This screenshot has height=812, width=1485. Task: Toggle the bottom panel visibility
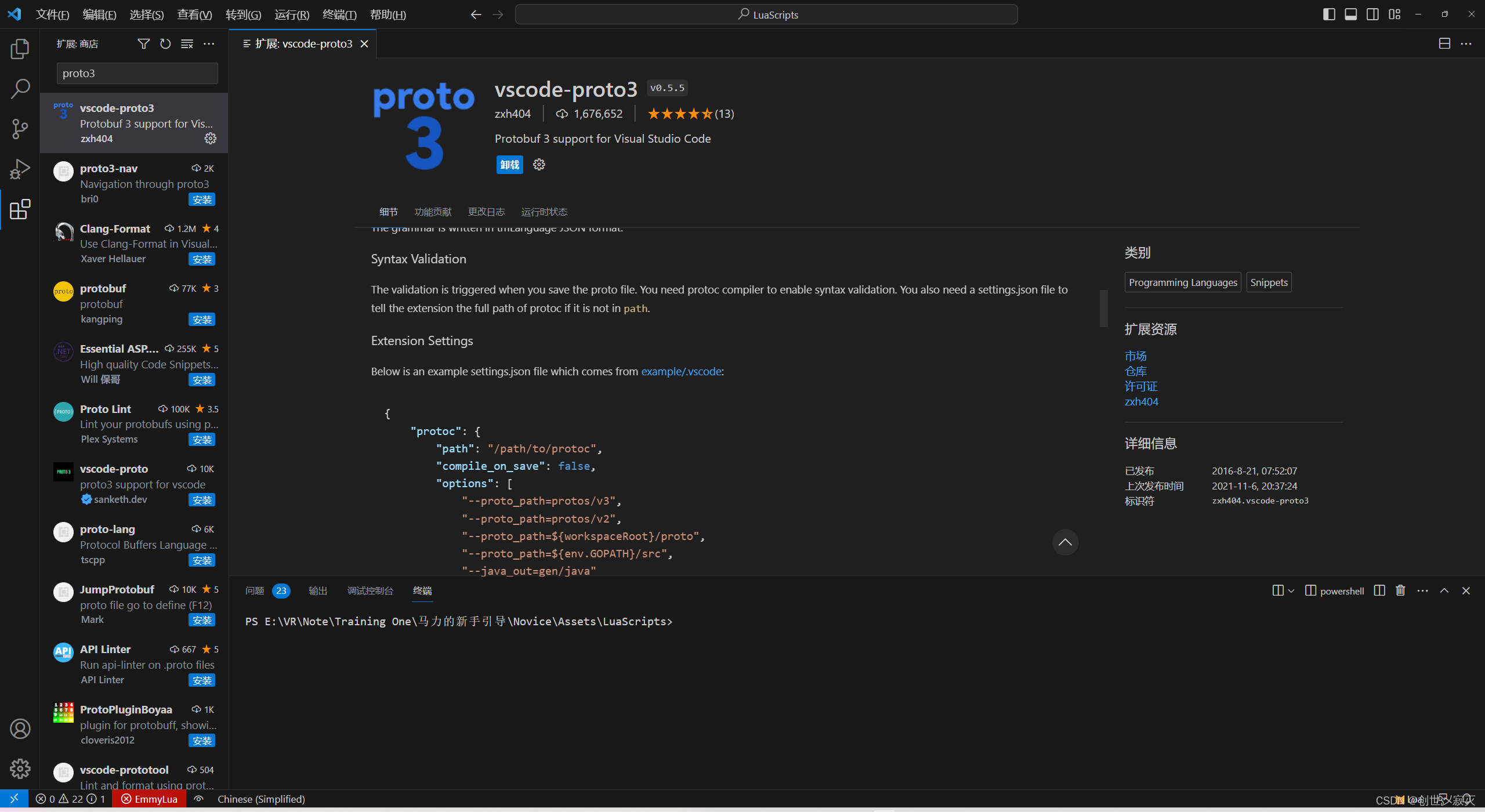1351,14
